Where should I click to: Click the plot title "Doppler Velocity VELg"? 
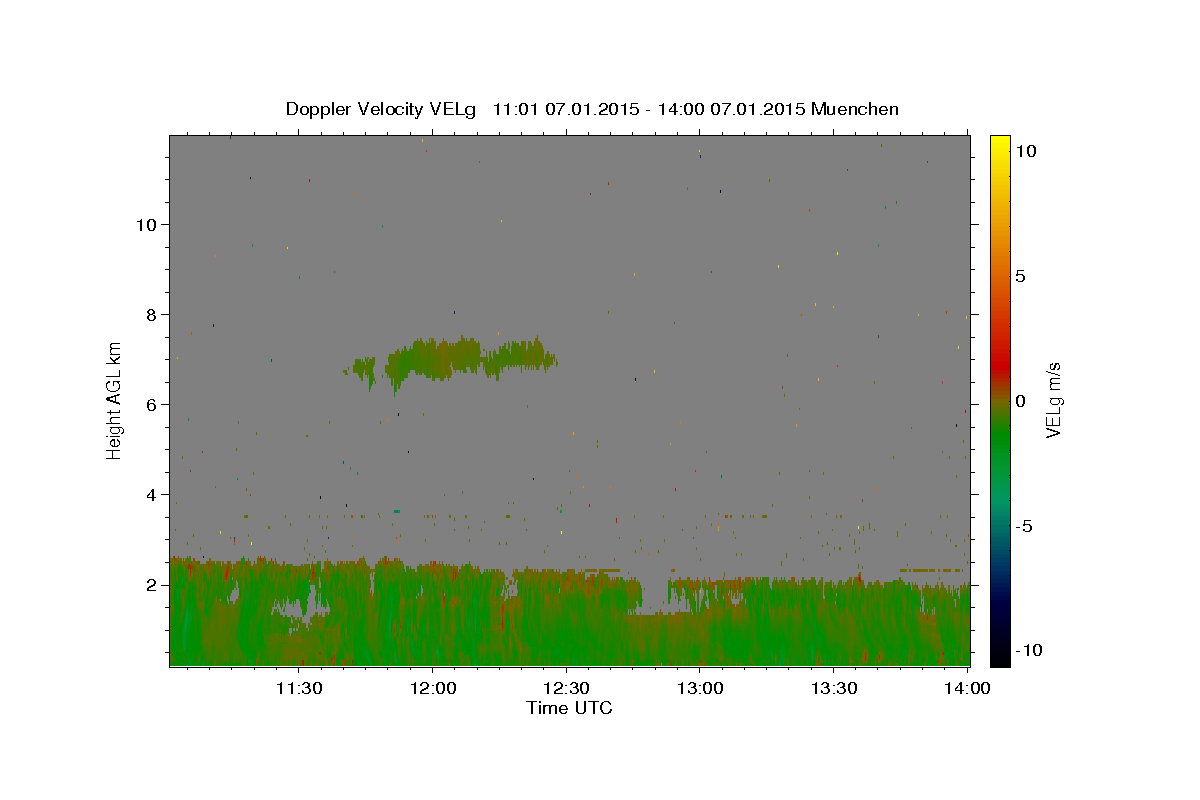(x=382, y=109)
